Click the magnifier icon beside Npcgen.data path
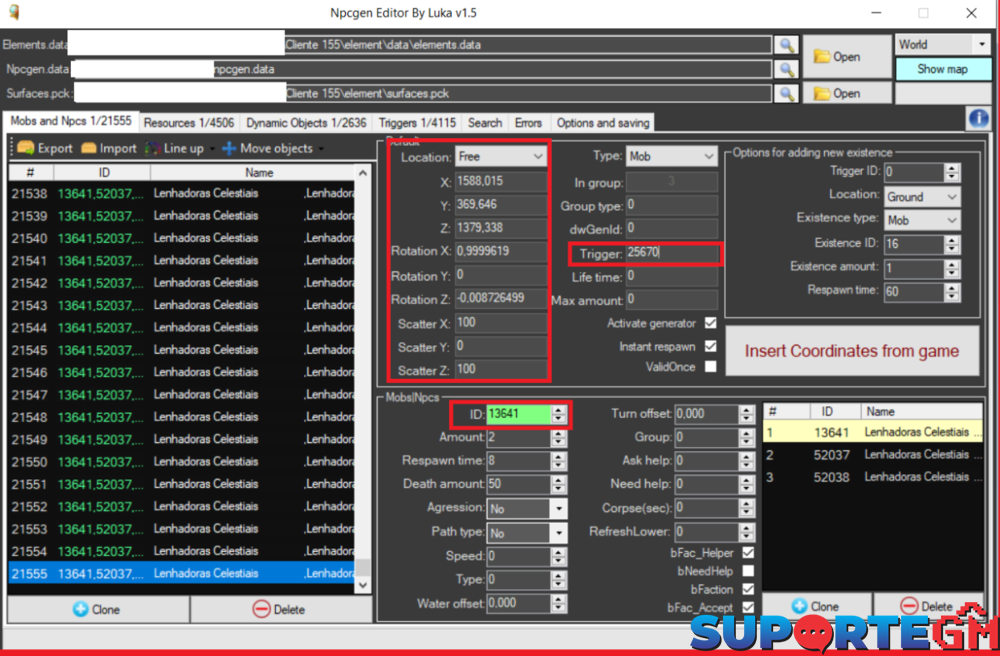The width and height of the screenshot is (1000, 656). point(787,70)
